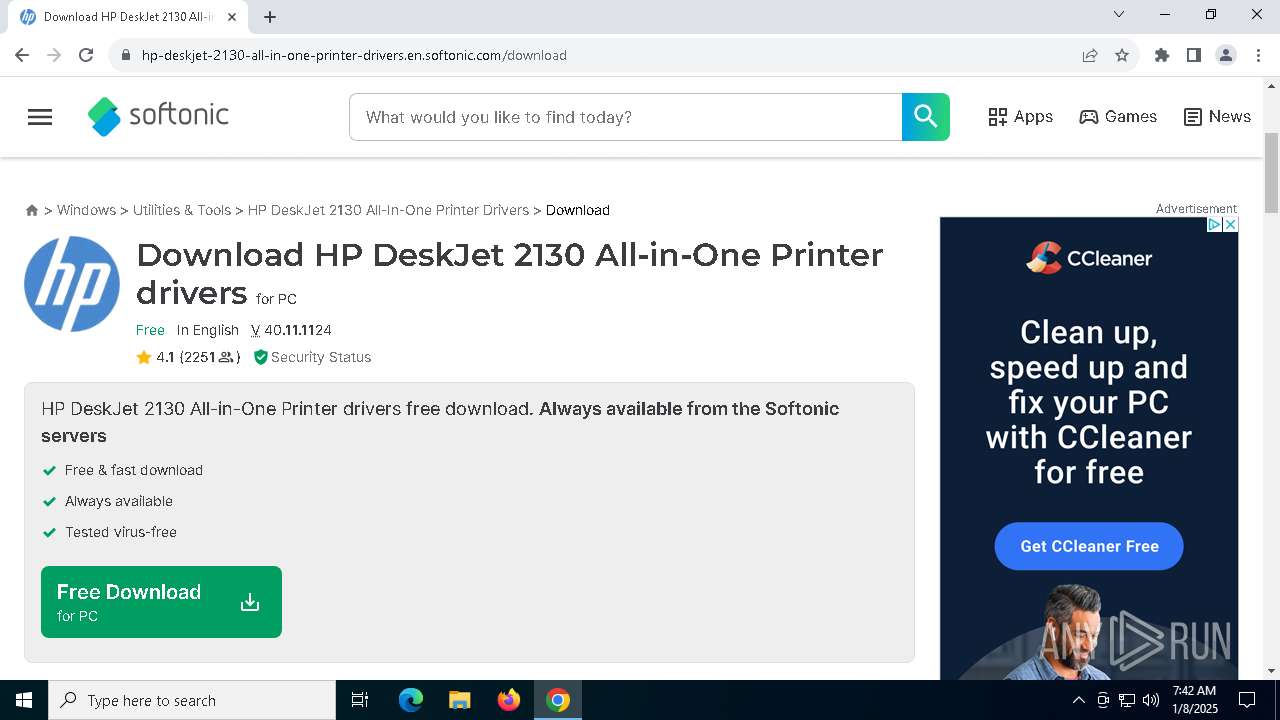Viewport: 1280px width, 720px height.
Task: Open HP DeskJet 2130 drivers breadcrumb link
Action: 388,210
